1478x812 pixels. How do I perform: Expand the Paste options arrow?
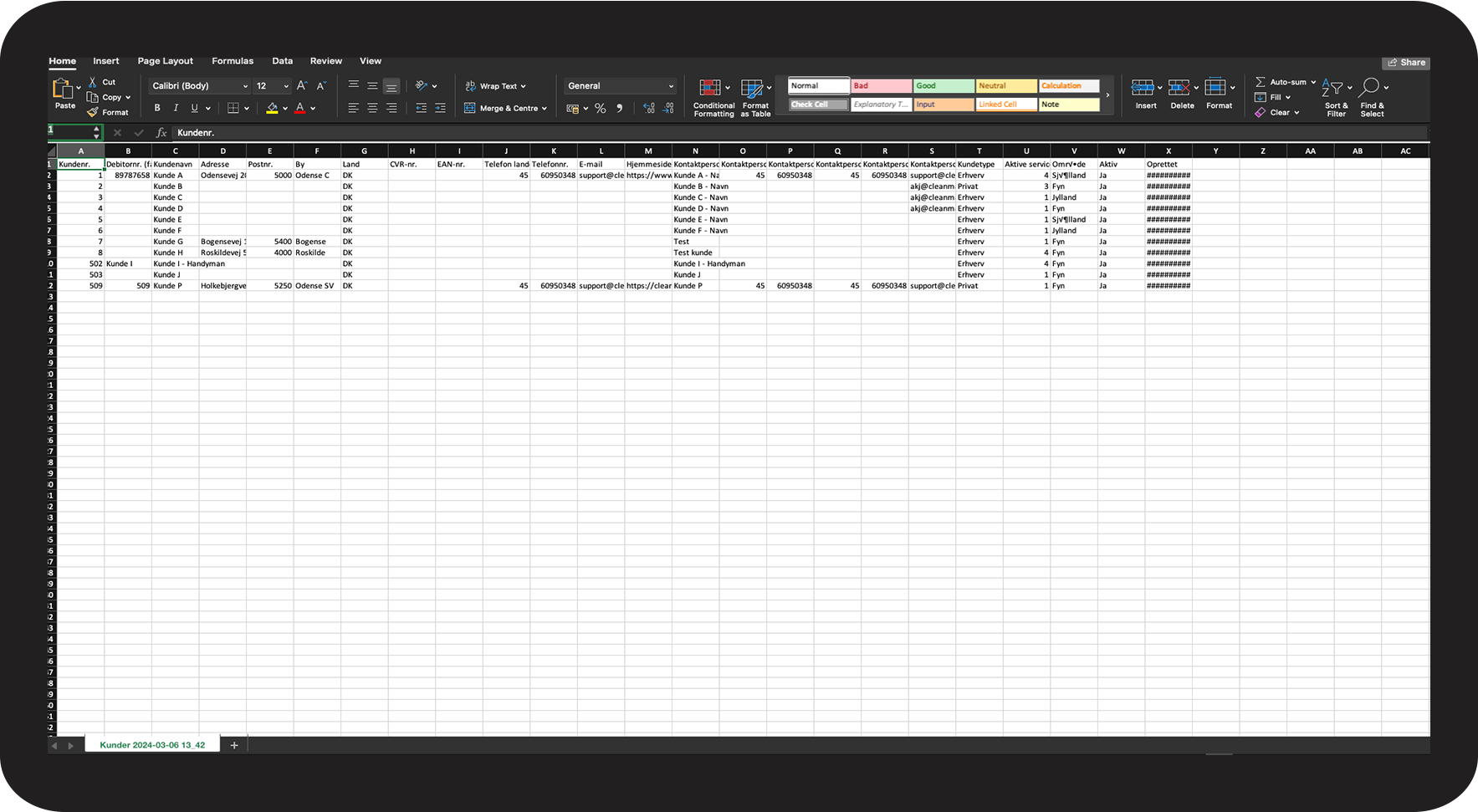coord(79,88)
